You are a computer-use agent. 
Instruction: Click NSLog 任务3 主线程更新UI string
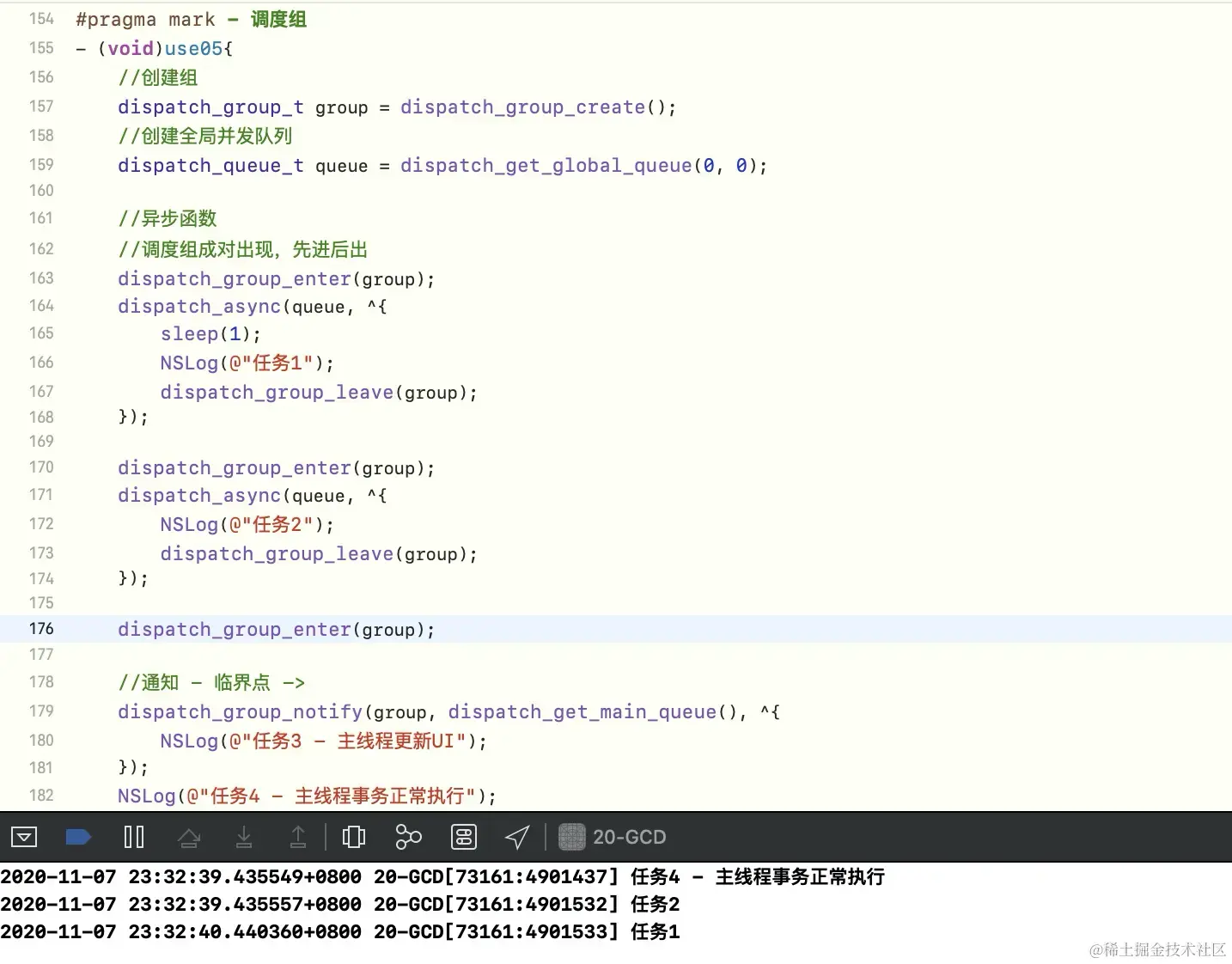click(x=348, y=741)
